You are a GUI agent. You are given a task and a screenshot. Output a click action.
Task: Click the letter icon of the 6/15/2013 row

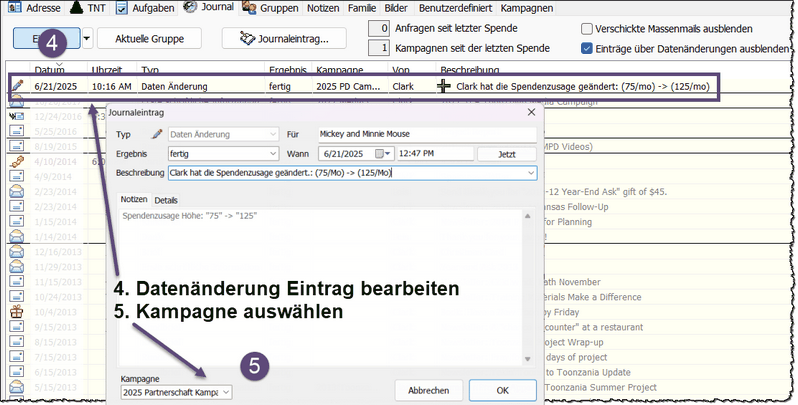[17, 372]
